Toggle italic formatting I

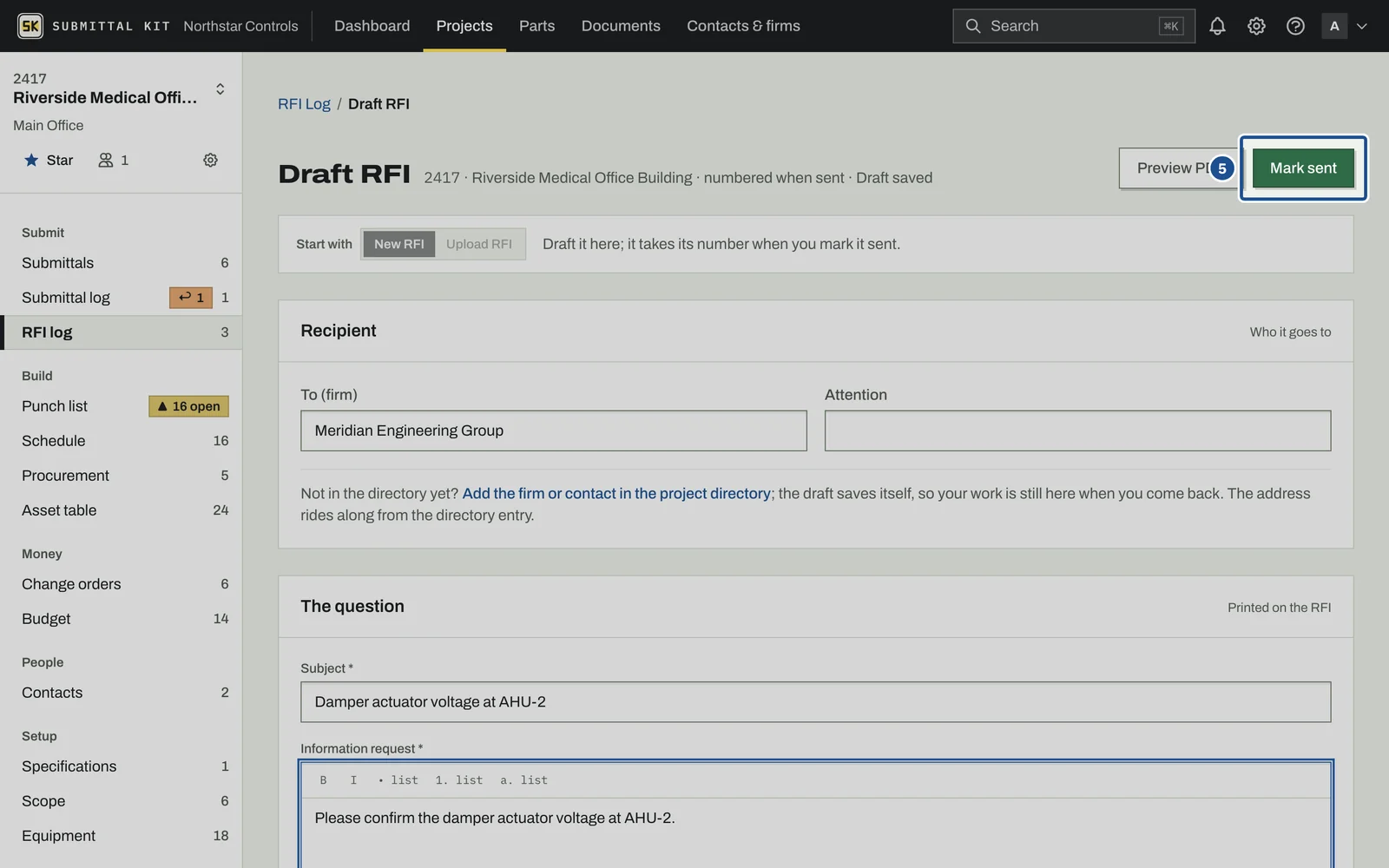[353, 780]
